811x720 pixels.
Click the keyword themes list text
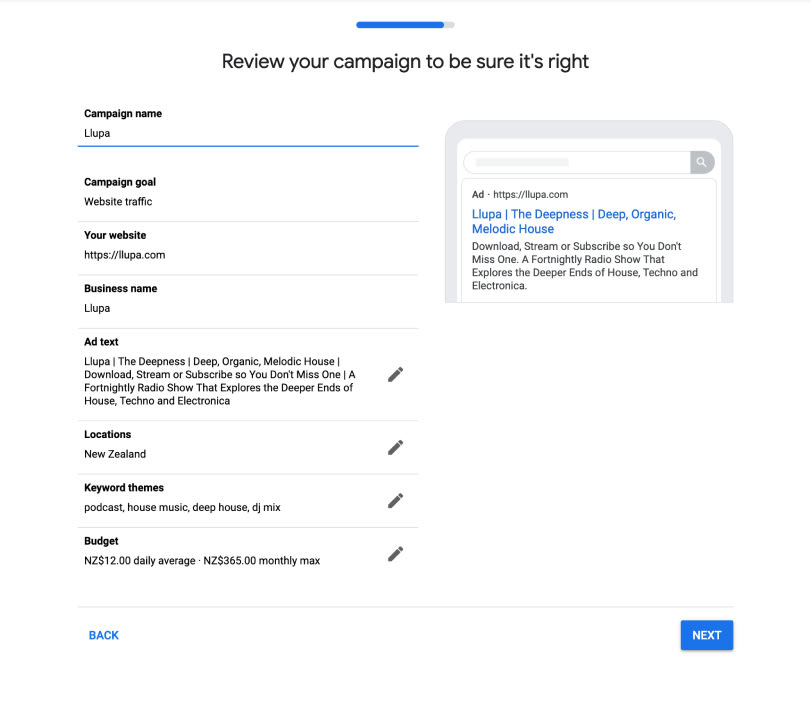pos(182,507)
